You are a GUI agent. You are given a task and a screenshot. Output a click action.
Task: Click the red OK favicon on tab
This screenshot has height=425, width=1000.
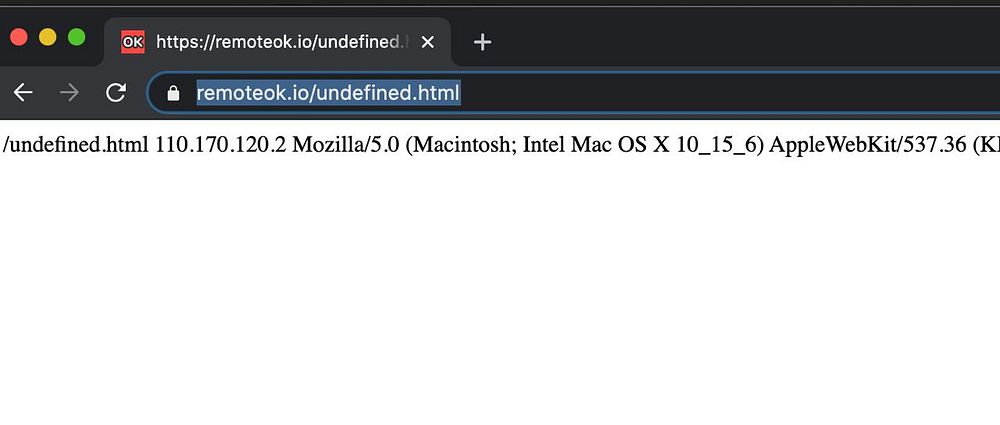click(132, 42)
